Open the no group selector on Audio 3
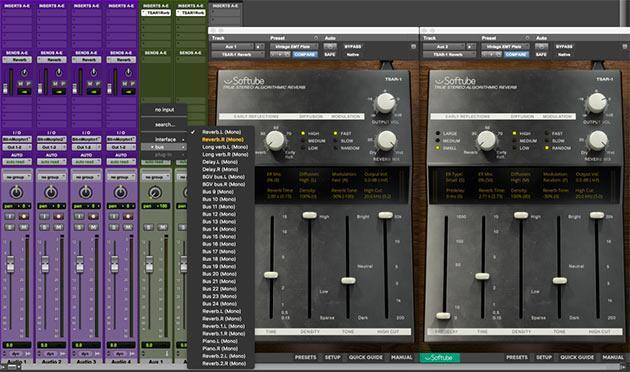 coord(86,177)
